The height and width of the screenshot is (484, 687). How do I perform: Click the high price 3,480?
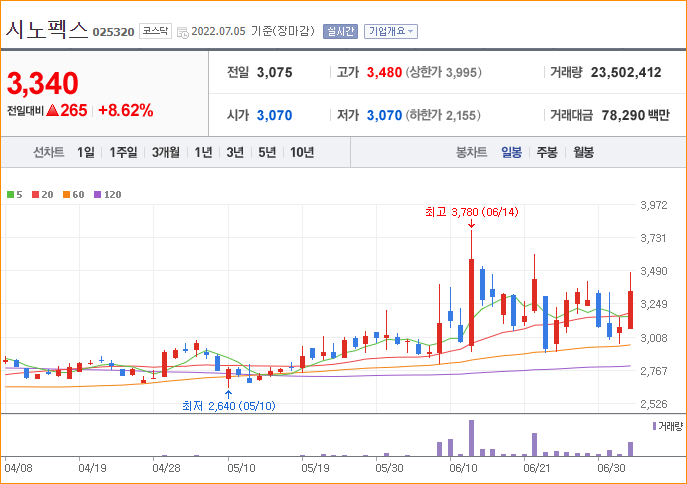pos(384,72)
